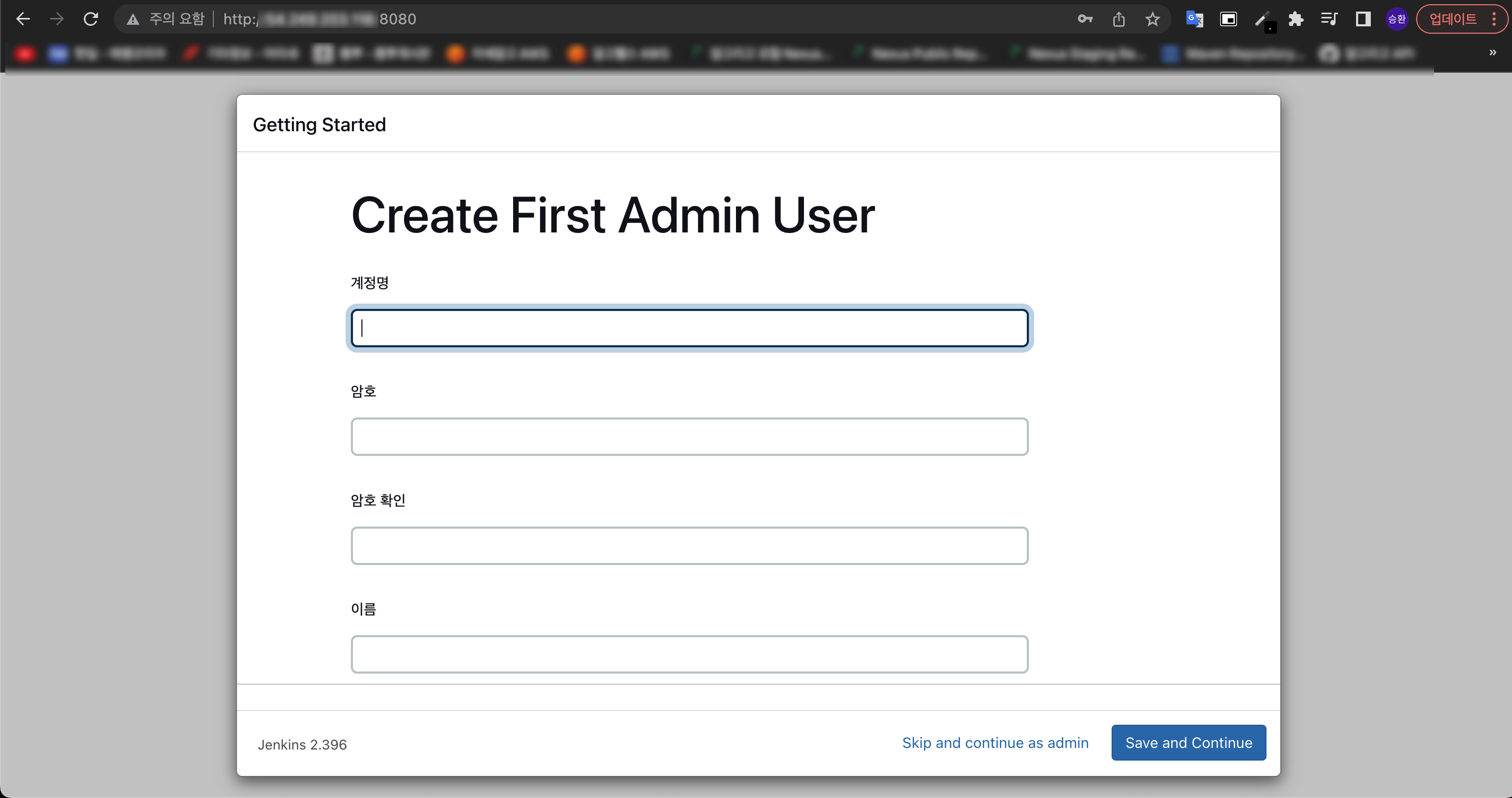Screen dimensions: 1512x798
Task: Click the 주의 요함 security warning
Action: [165, 19]
